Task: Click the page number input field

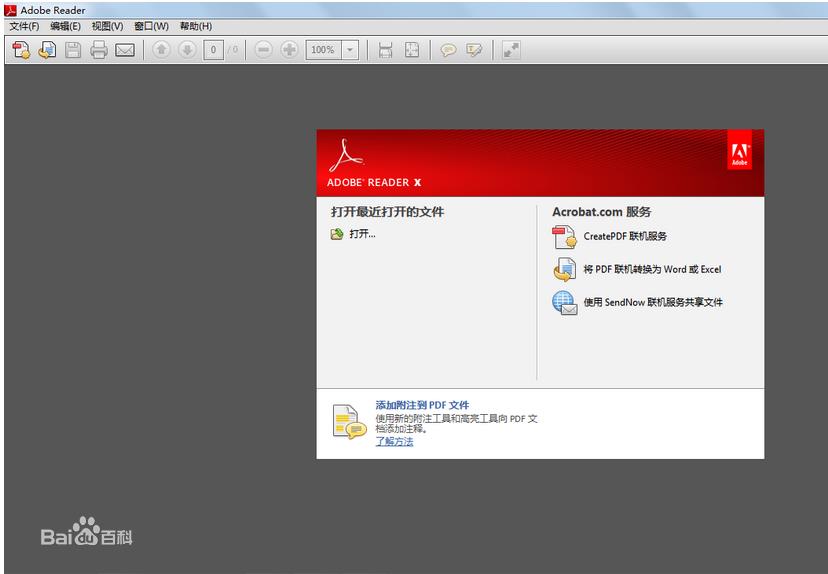Action: coord(213,50)
